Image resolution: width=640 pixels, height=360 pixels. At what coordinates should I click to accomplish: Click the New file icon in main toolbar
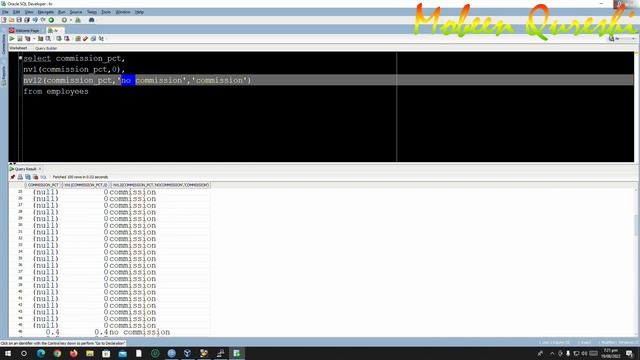coord(4,20)
